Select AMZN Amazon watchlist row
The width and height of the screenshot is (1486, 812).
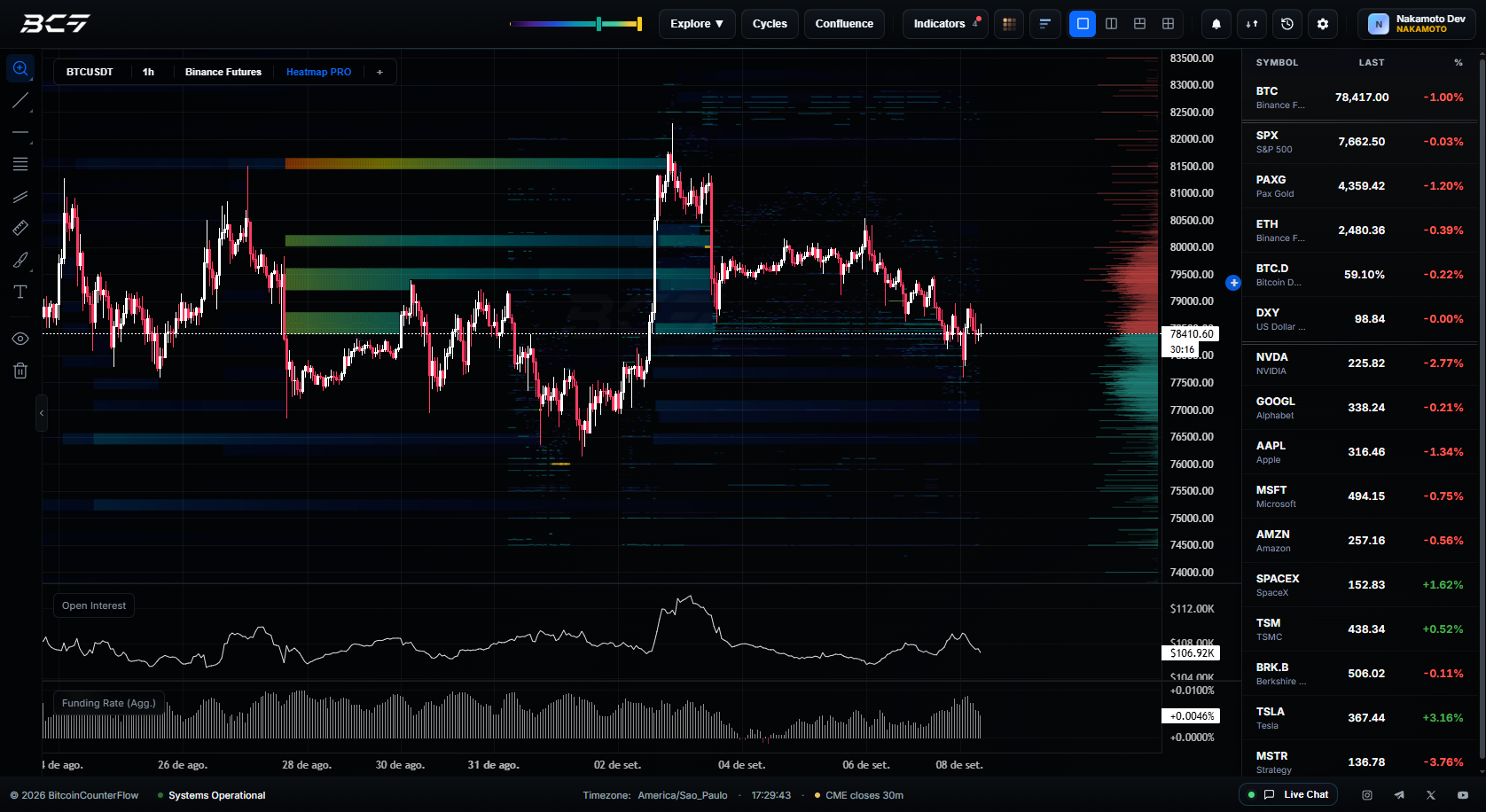[x=1360, y=541]
